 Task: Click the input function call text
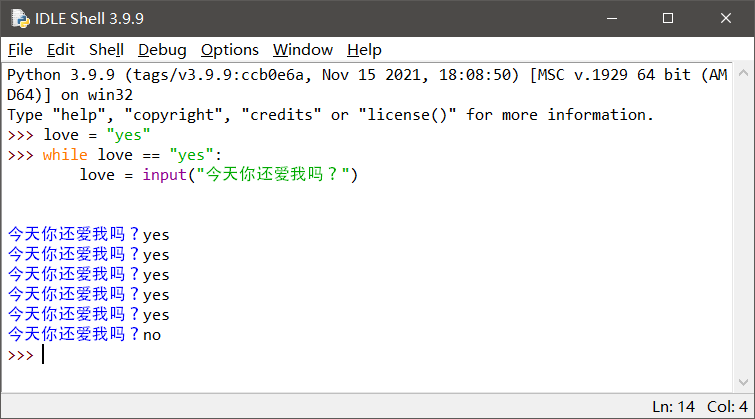pos(250,174)
